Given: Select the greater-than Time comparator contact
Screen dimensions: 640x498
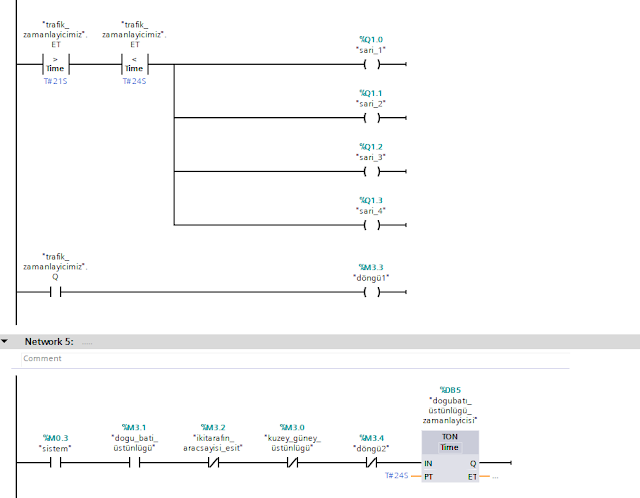Looking at the screenshot, I should click(x=56, y=64).
